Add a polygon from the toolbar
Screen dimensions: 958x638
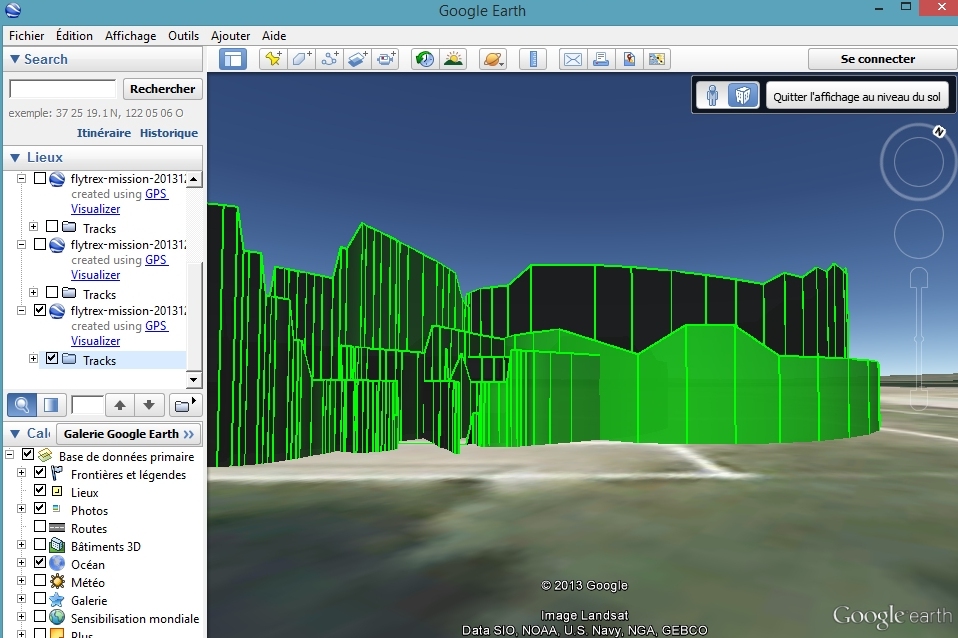[x=302, y=59]
